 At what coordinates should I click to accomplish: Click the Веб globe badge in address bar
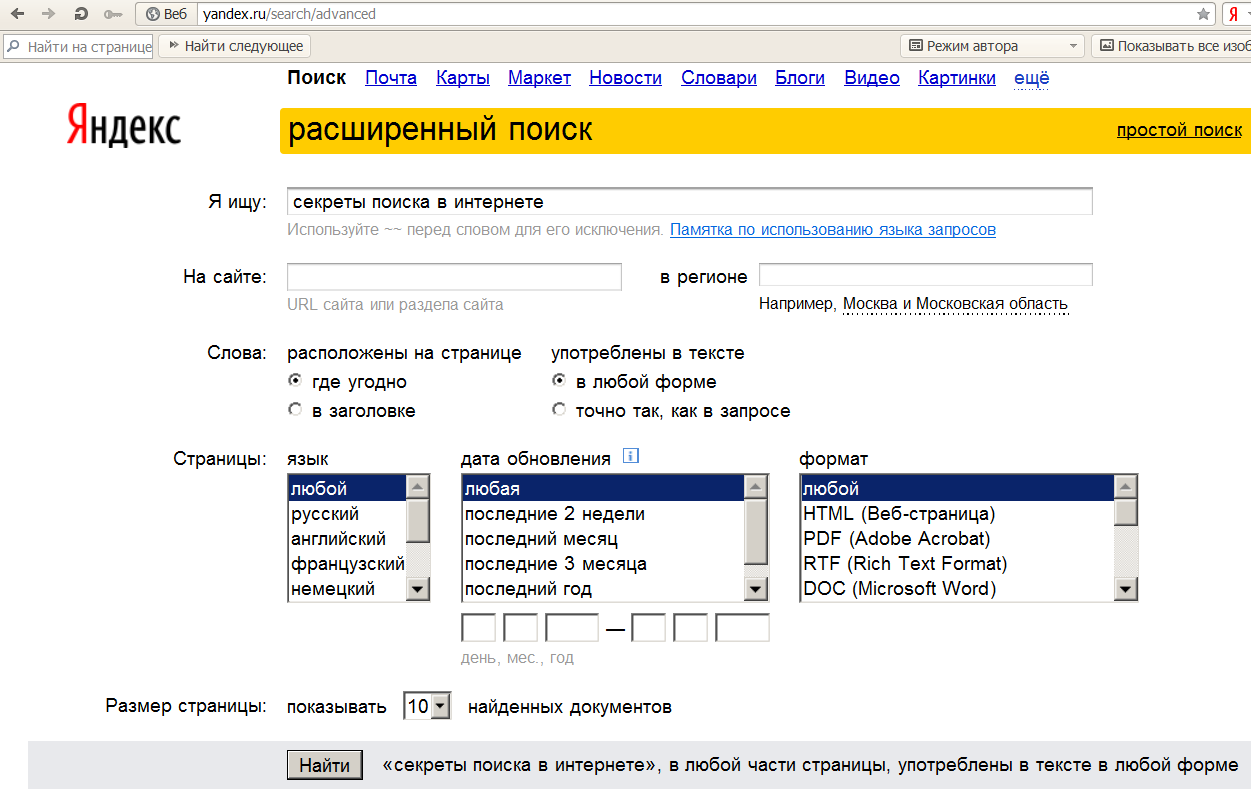[x=166, y=14]
